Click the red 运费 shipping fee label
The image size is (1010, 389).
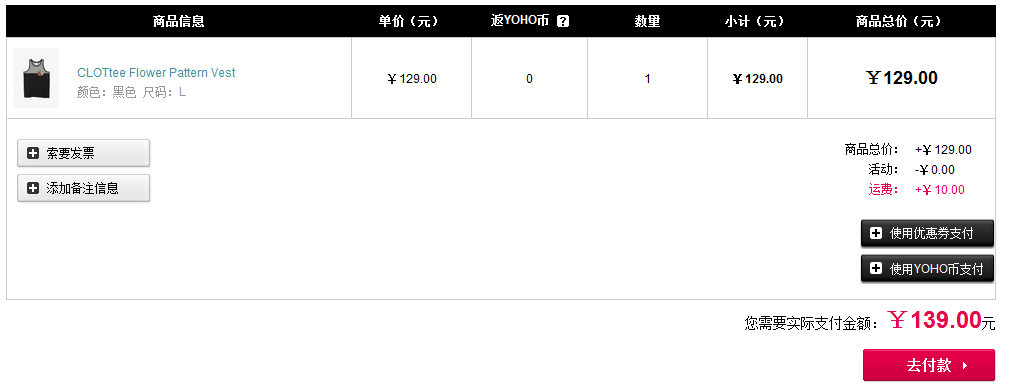click(x=883, y=189)
